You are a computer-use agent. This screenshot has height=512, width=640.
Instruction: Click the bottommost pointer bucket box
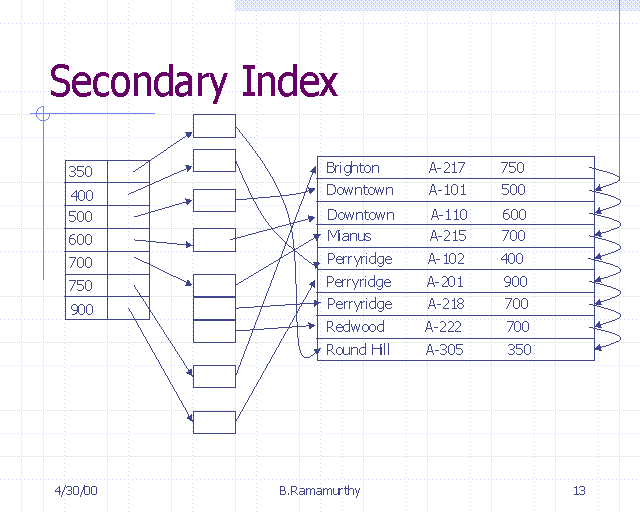214,422
